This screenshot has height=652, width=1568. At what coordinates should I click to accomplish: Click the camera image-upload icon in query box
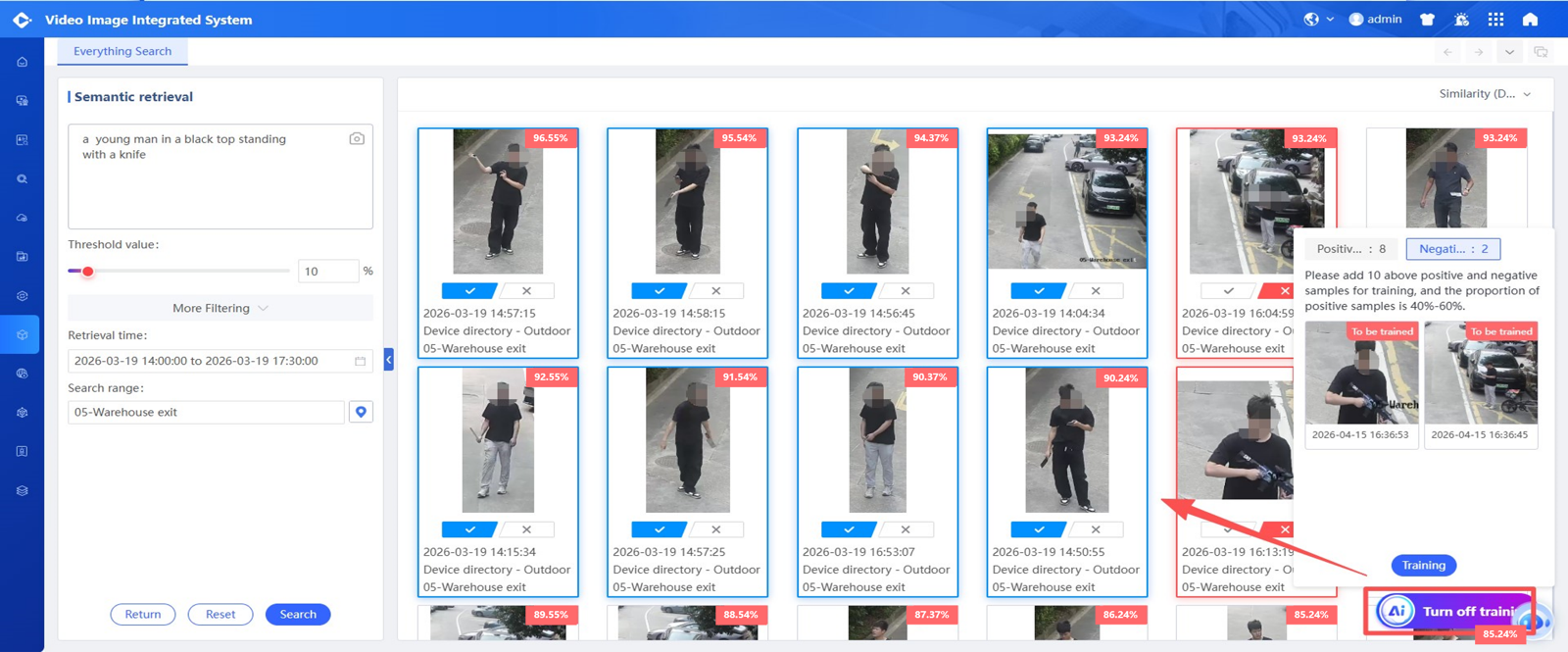coord(357,139)
